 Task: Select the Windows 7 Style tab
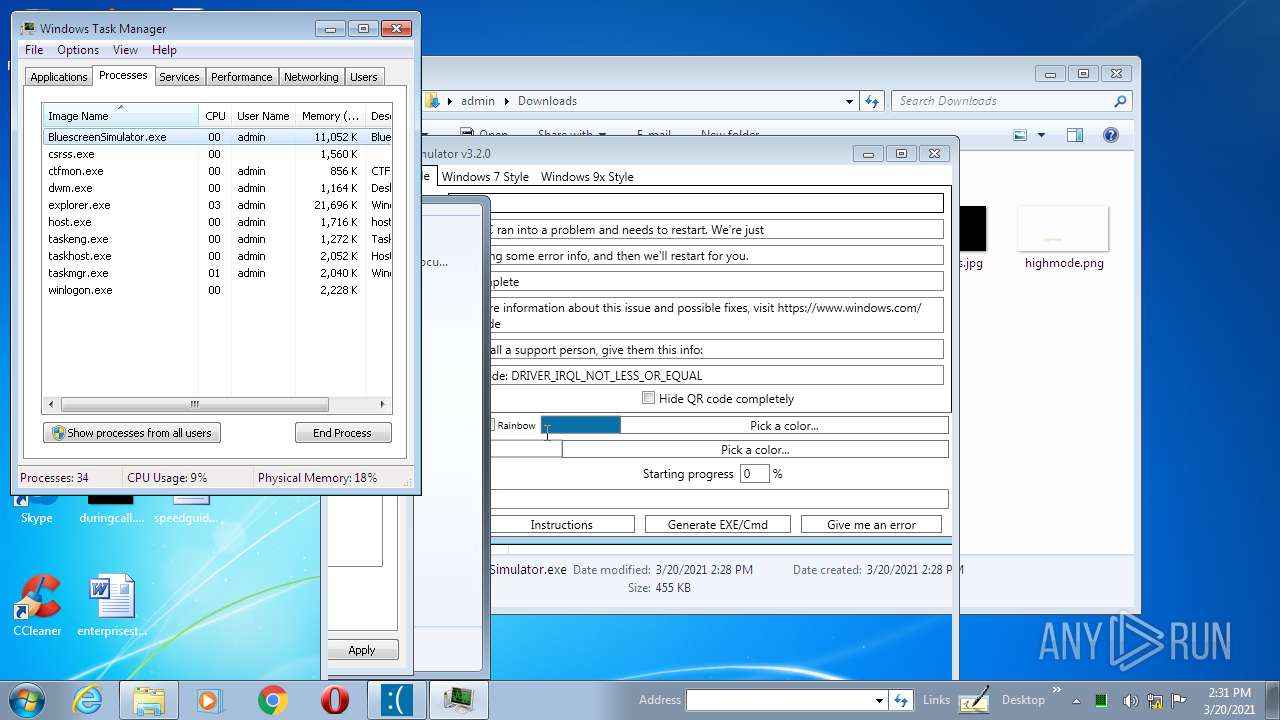[x=485, y=177]
